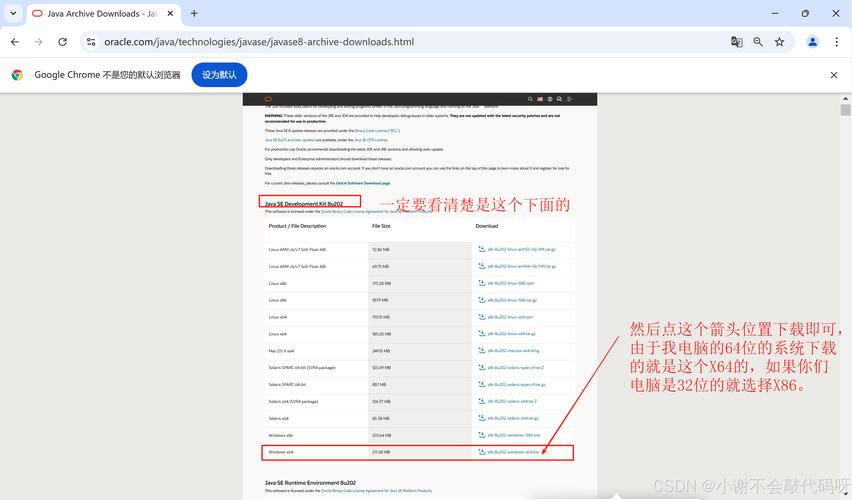Screen dimensions: 852x500
Task: Click the scrollbar up arrow
Action: coord(845,98)
